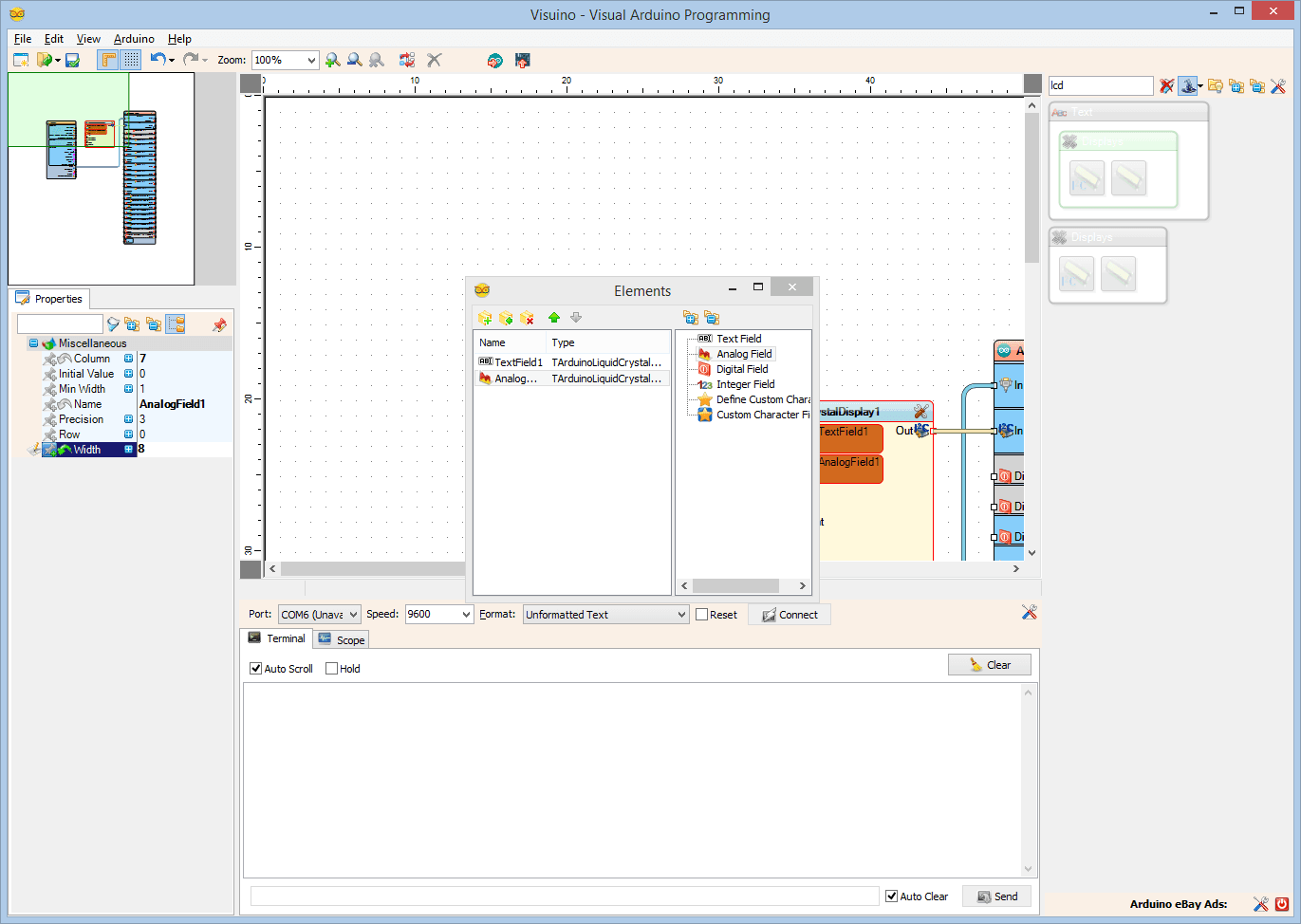This screenshot has height=924, width=1301.
Task: Enable the Auto Scroll option
Action: coord(255,668)
